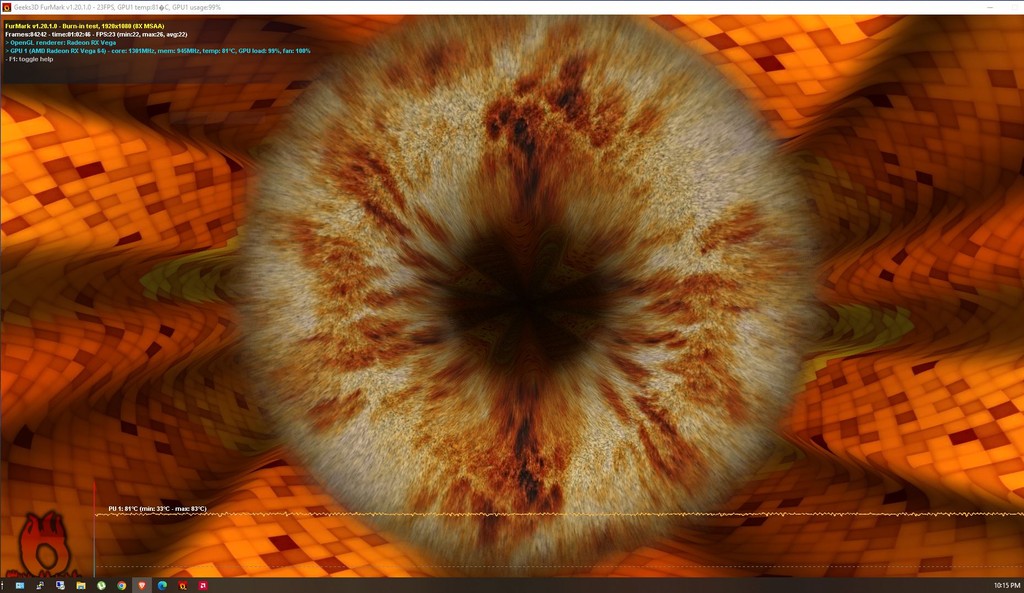Open Google Chrome from the taskbar
The image size is (1024, 593).
(x=122, y=585)
